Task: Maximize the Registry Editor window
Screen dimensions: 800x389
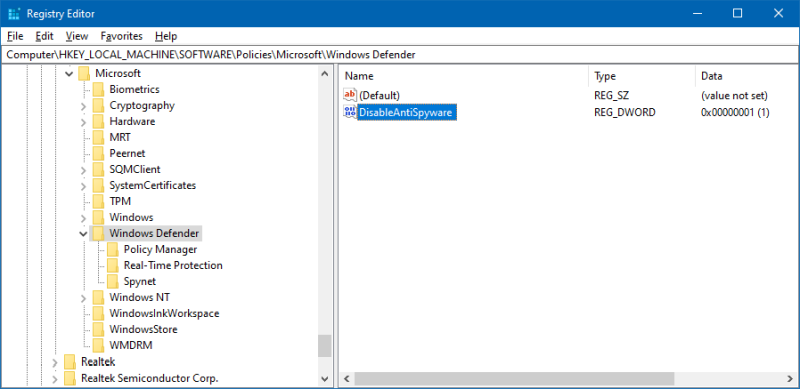Action: [737, 14]
